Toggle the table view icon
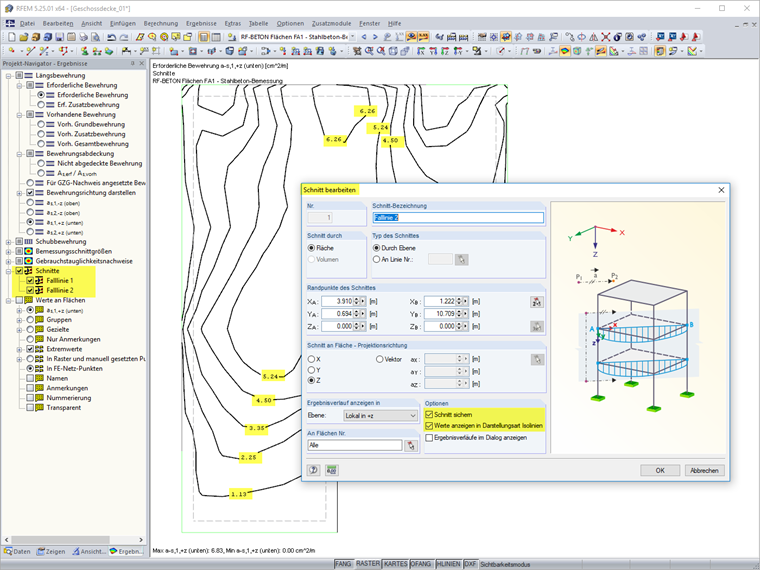Viewport: 760px width, 570px height. click(216, 37)
